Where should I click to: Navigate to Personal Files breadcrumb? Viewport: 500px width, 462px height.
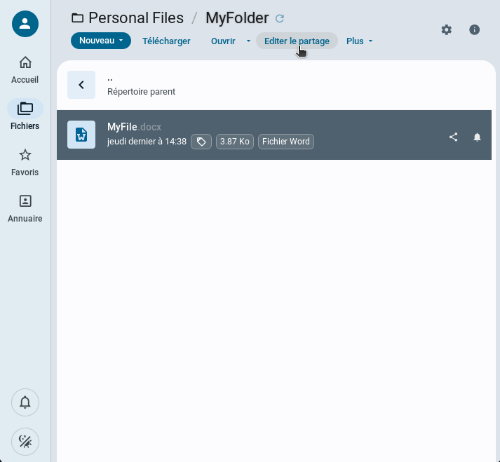click(136, 18)
